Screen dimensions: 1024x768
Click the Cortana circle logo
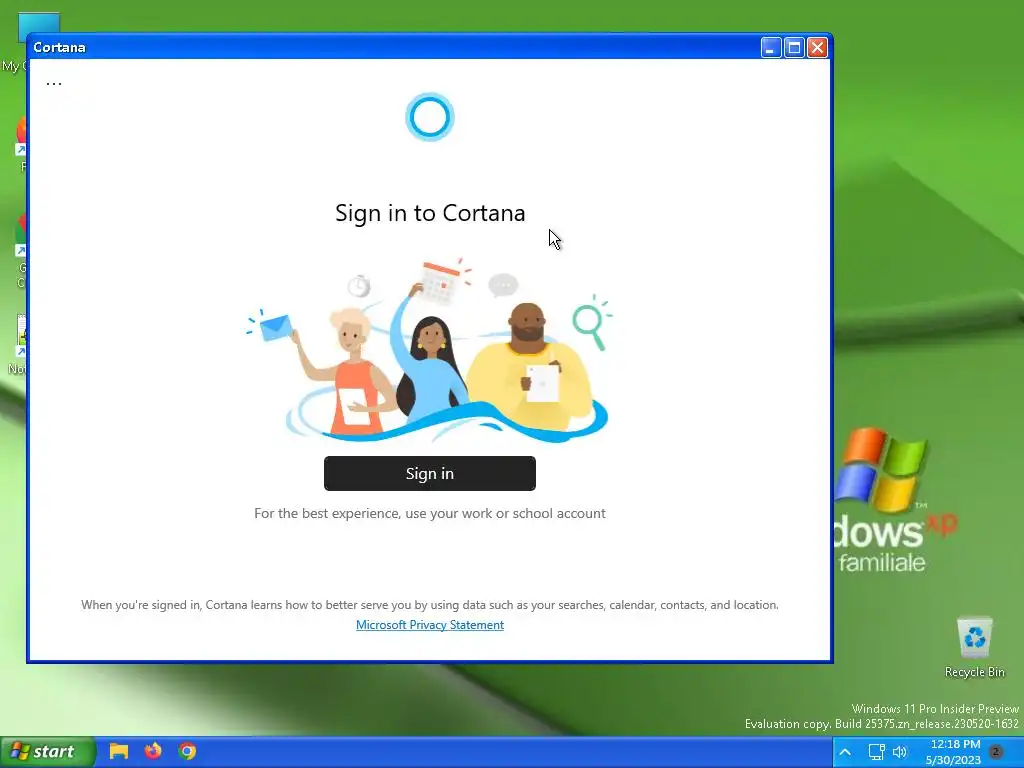[x=430, y=117]
